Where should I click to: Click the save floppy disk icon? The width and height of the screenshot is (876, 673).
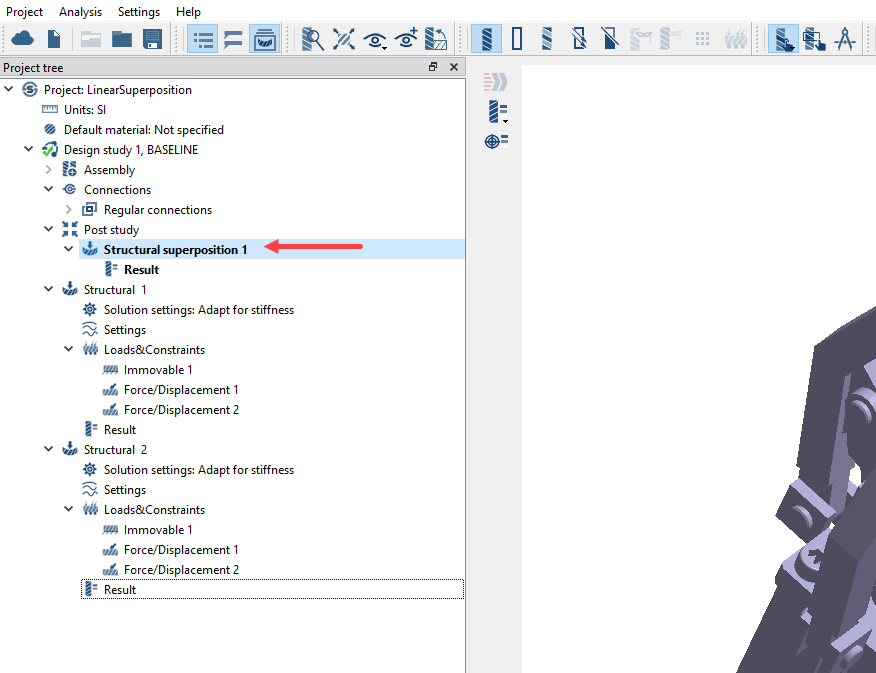click(152, 40)
